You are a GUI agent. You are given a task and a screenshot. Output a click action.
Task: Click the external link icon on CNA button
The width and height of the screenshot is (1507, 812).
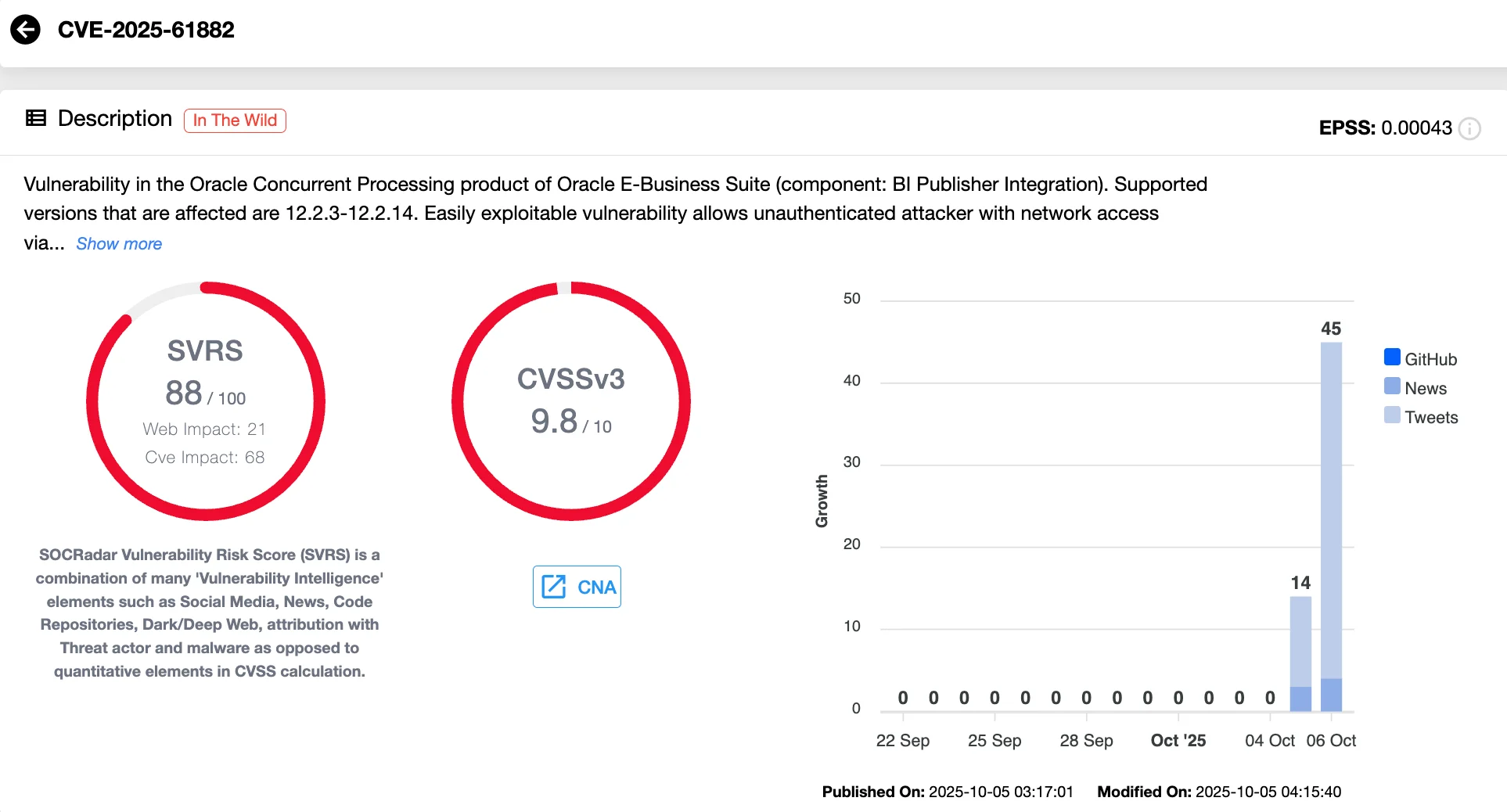click(x=554, y=586)
